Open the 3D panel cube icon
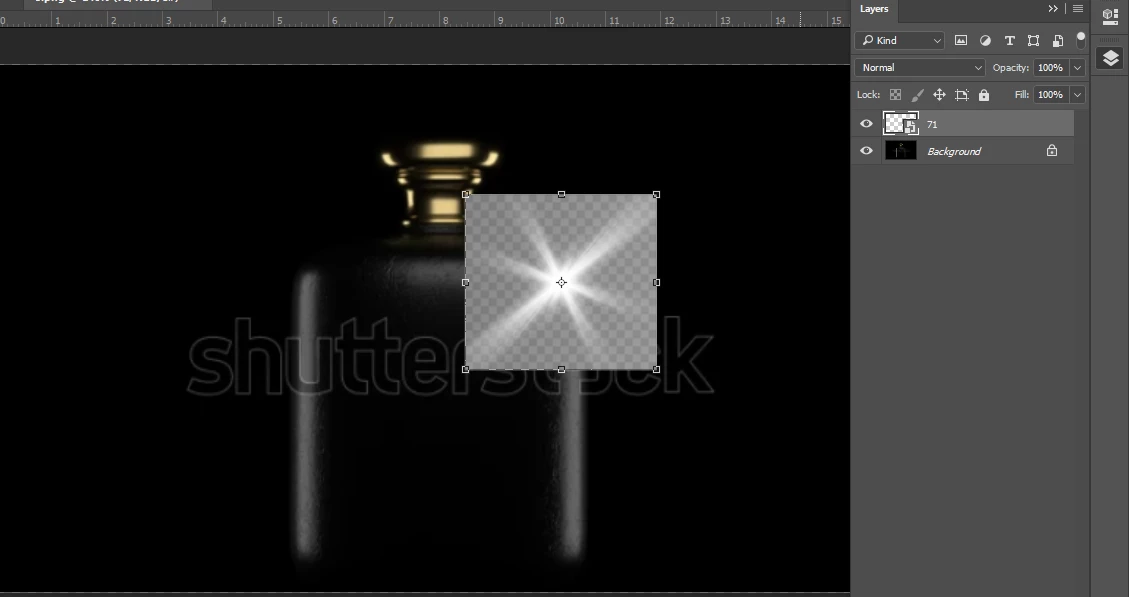 (1110, 16)
